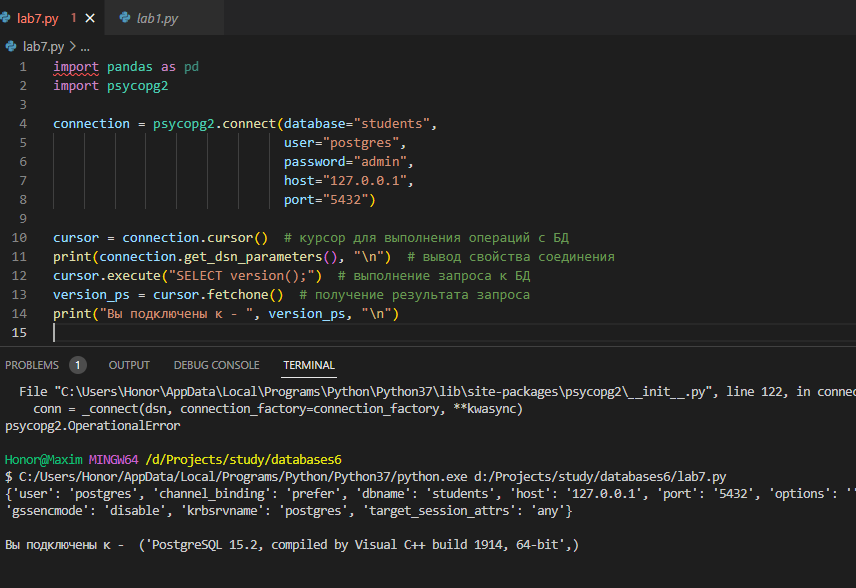Image resolution: width=856 pixels, height=588 pixels.
Task: Switch to the lab7.py editor tab
Action: click(37, 18)
